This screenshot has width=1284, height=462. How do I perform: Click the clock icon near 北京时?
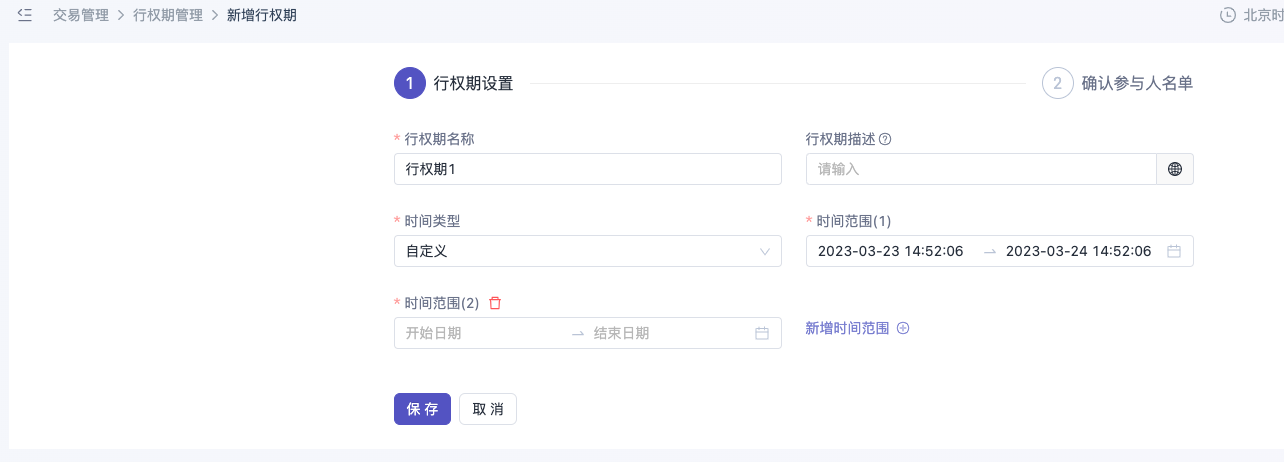point(1228,15)
